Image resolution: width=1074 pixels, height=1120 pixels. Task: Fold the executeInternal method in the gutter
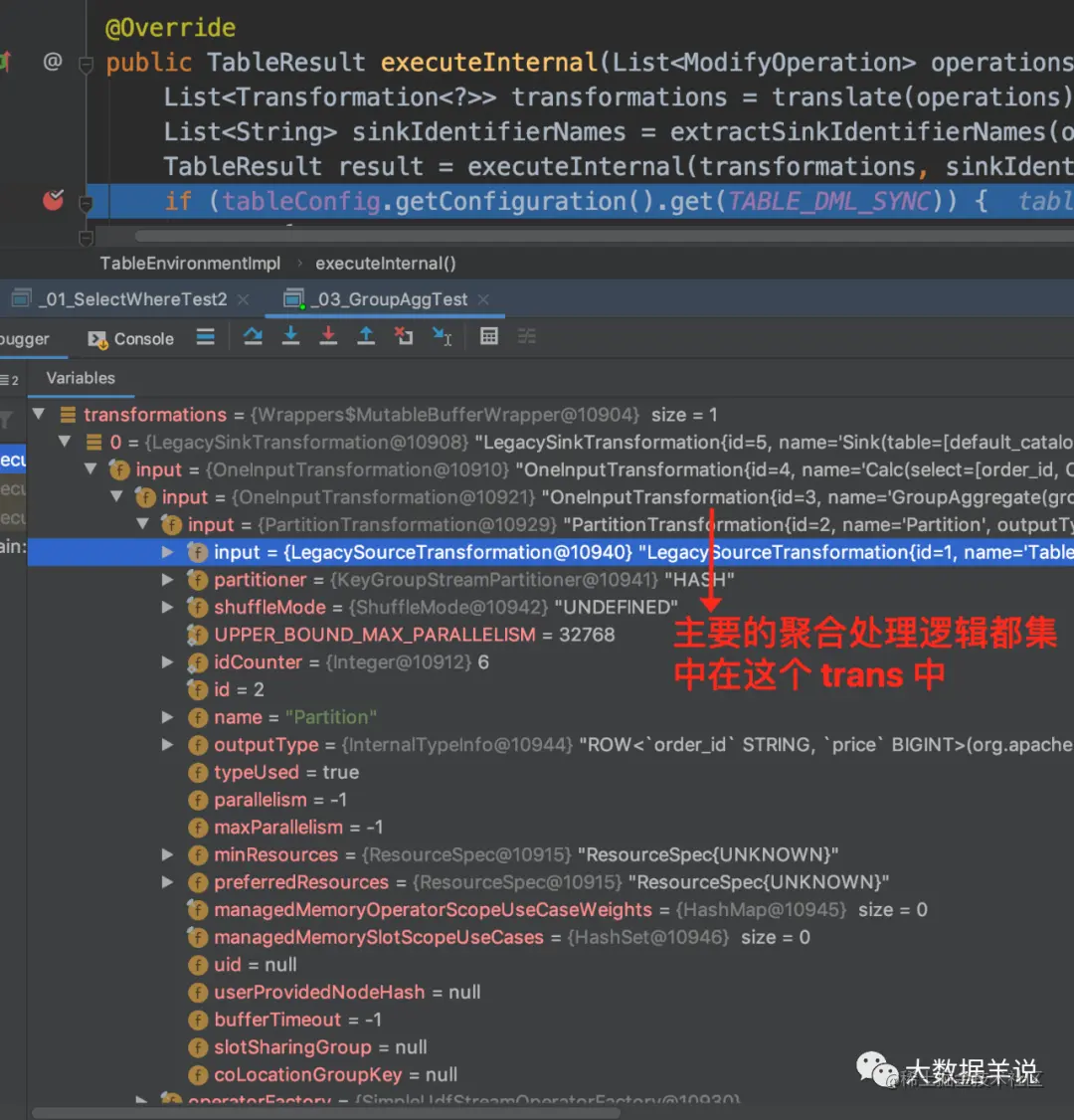[86, 65]
